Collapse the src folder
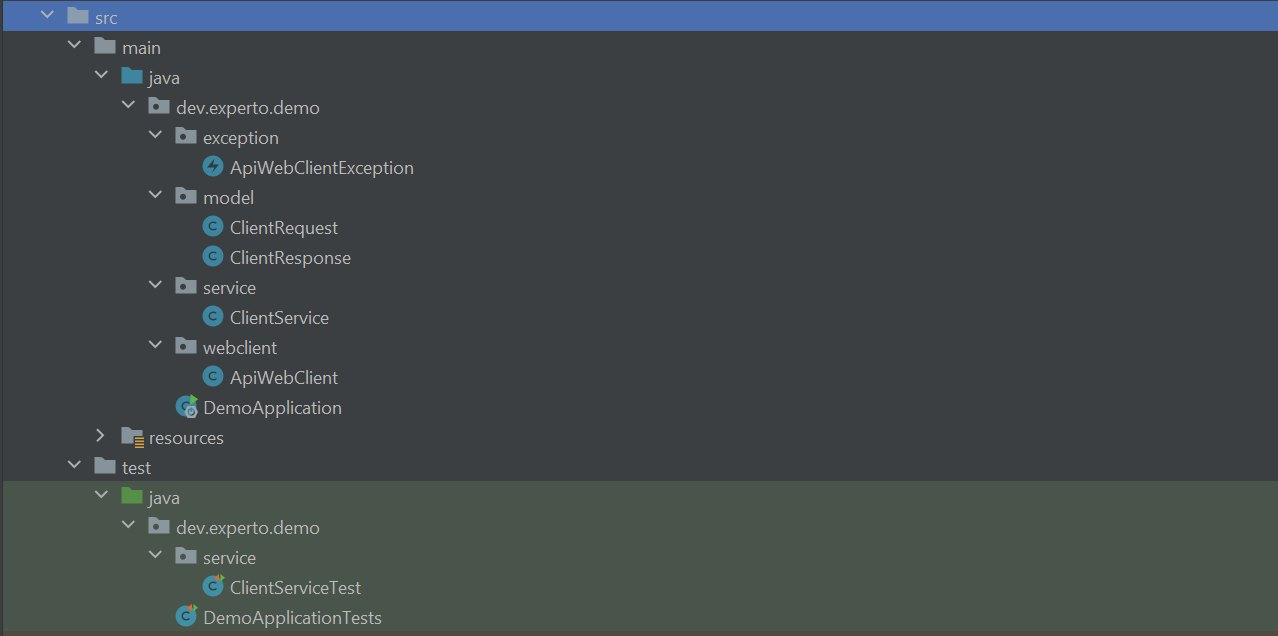The height and width of the screenshot is (636, 1278). pos(45,15)
